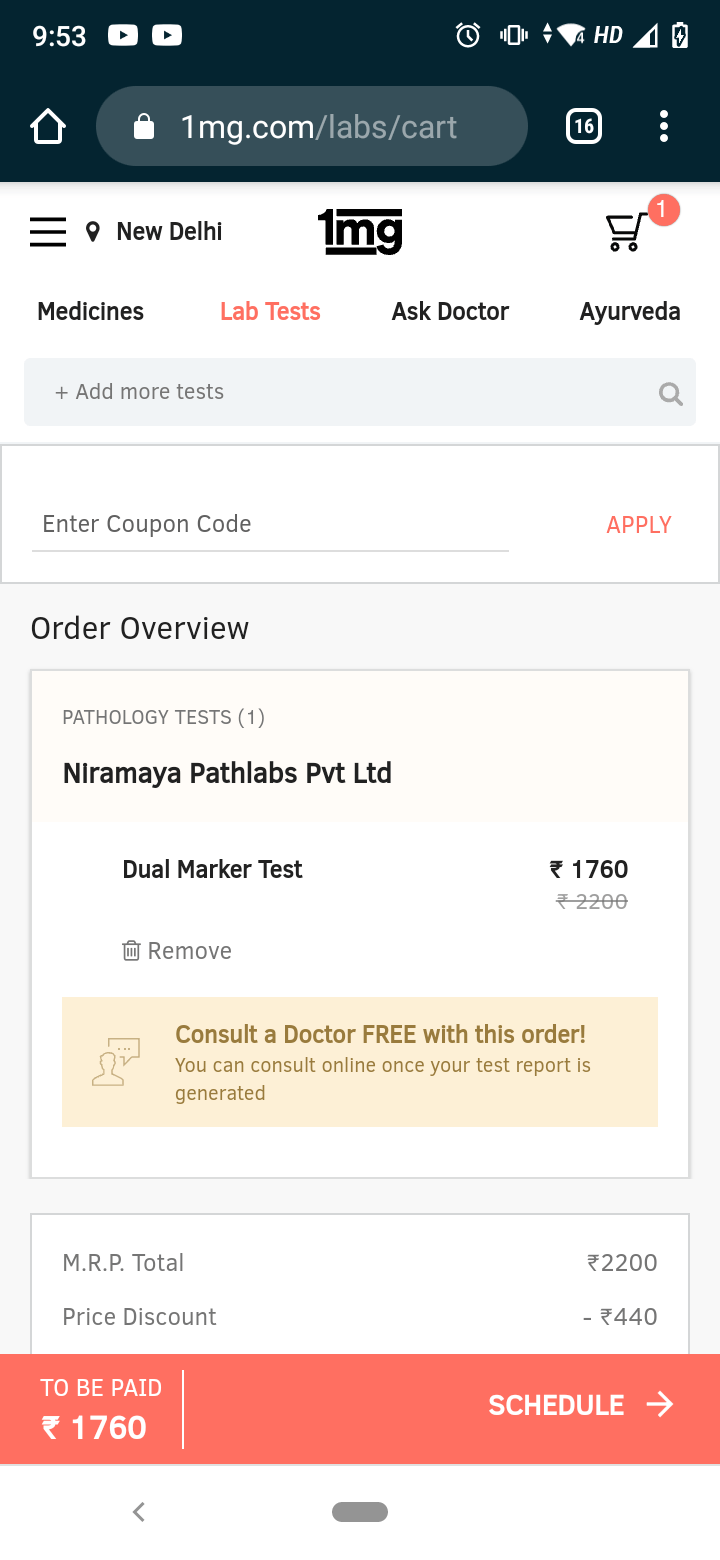720x1560 pixels.
Task: Open the Ask Doctor tab
Action: point(450,312)
